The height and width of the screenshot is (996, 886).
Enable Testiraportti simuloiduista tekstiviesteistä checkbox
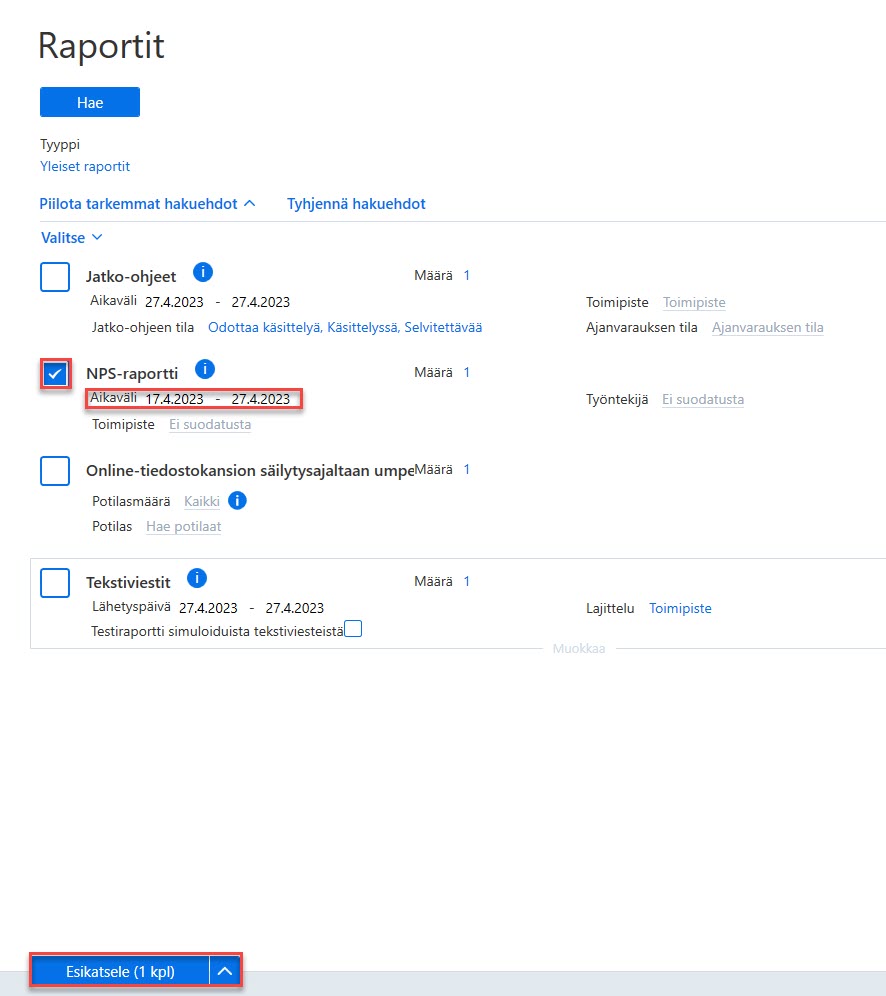click(x=353, y=629)
